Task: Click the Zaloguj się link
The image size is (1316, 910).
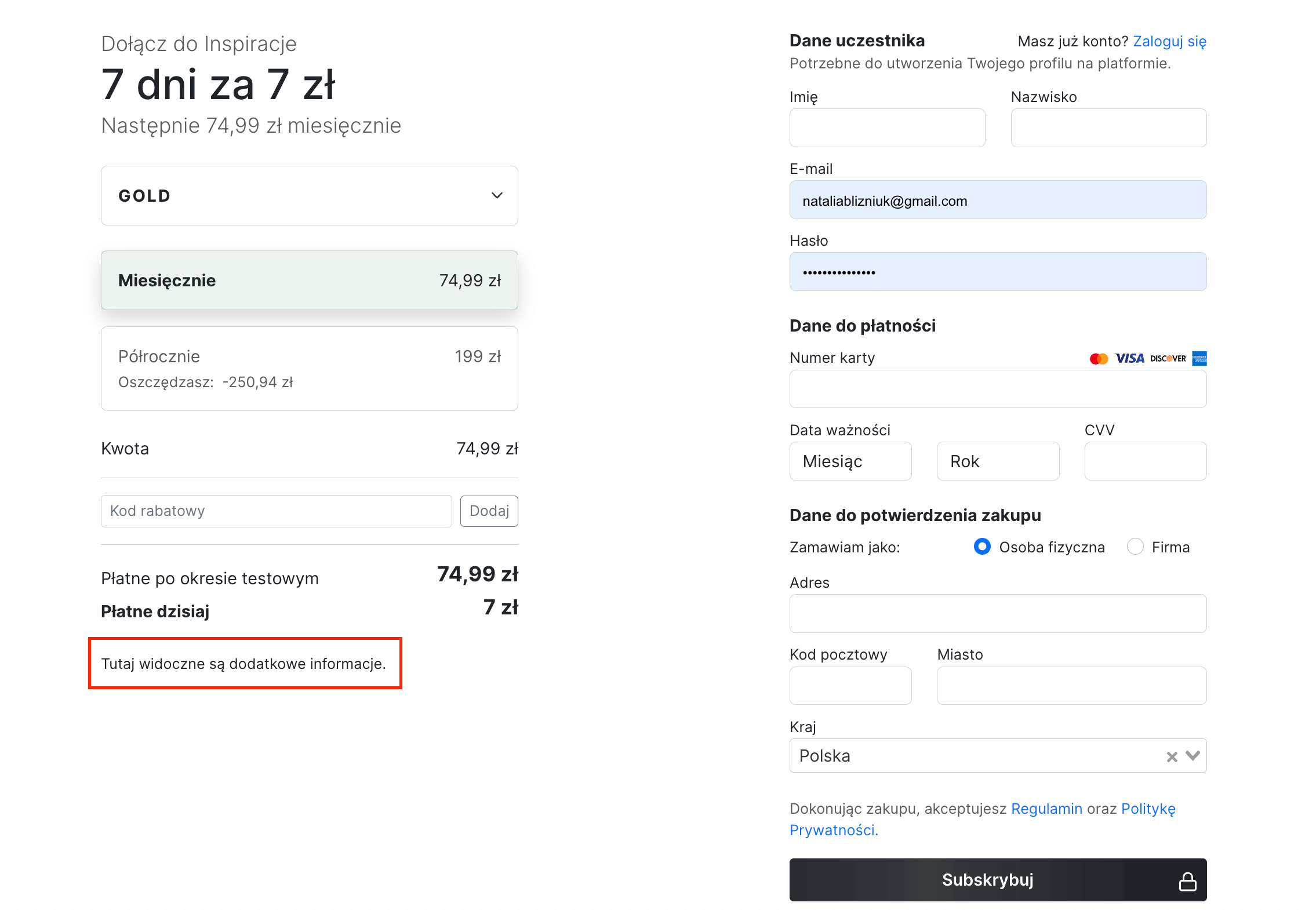Action: pos(1169,42)
